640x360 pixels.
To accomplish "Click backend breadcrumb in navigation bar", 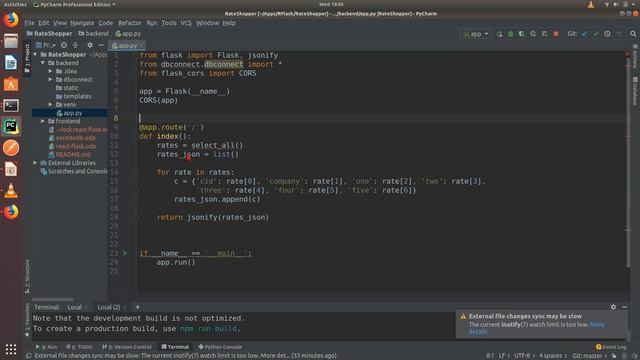I will tap(93, 34).
